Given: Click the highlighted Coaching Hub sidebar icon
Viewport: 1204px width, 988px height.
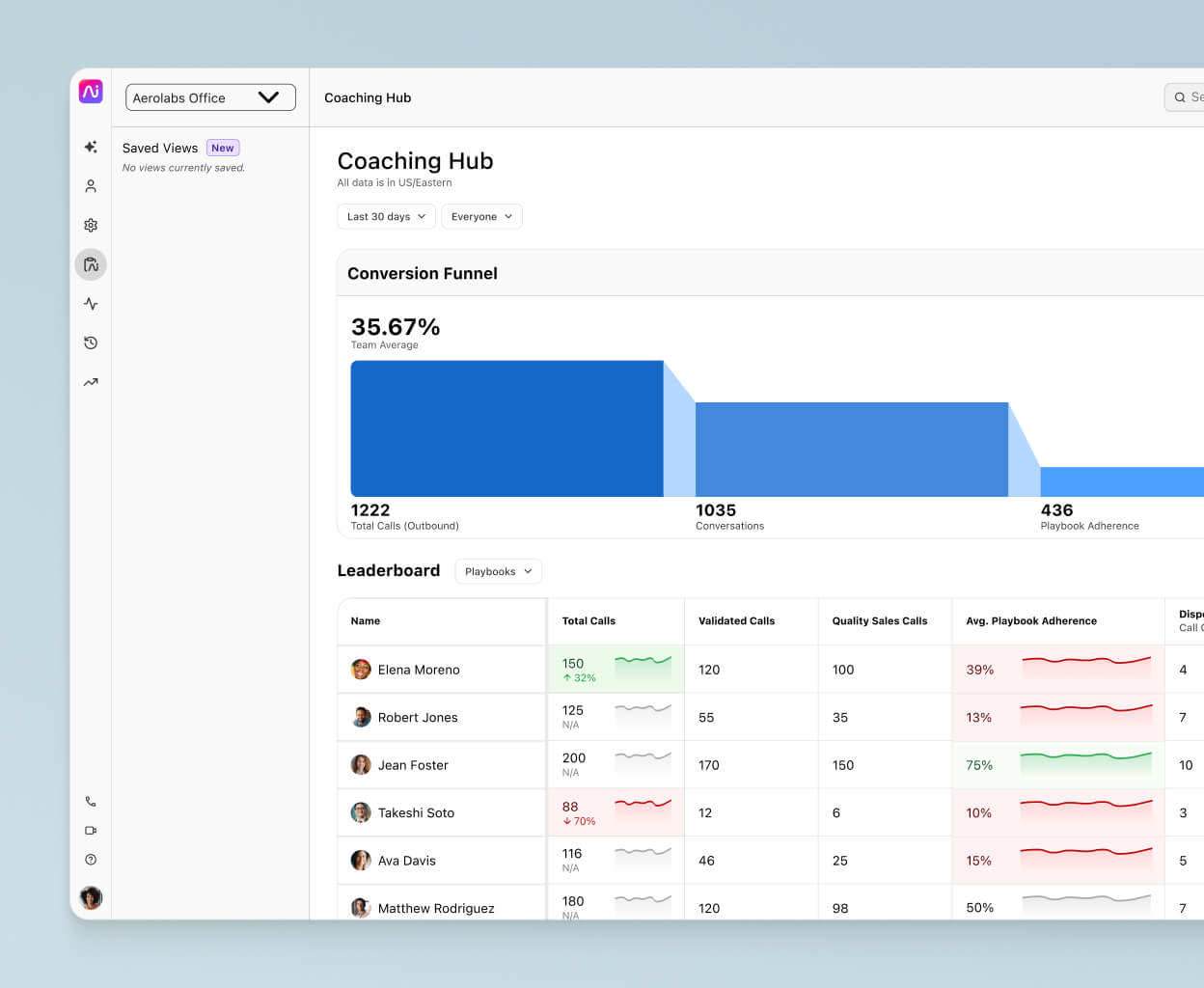Looking at the screenshot, I should coord(91,263).
